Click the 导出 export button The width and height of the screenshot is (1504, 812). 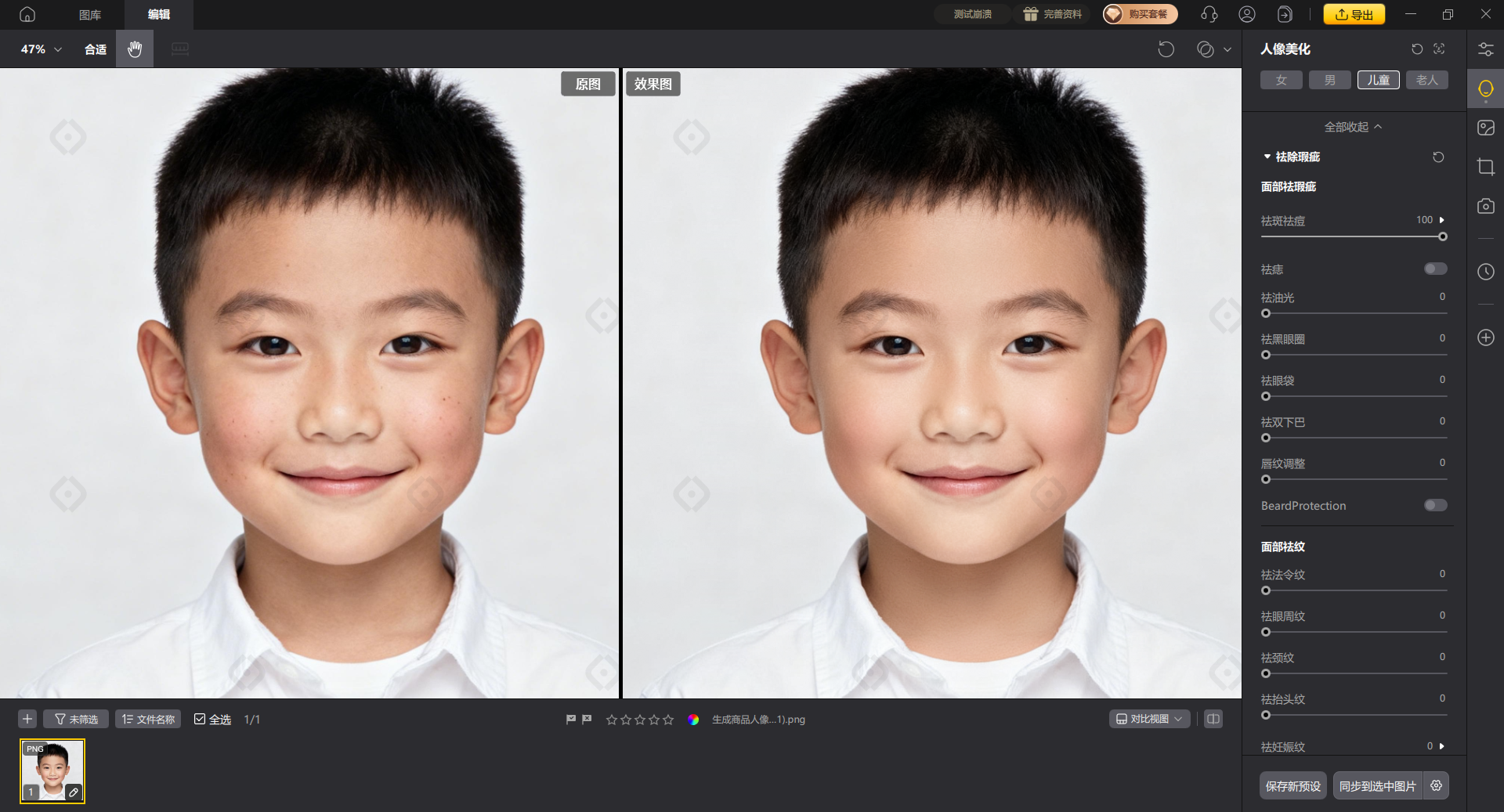pos(1354,14)
